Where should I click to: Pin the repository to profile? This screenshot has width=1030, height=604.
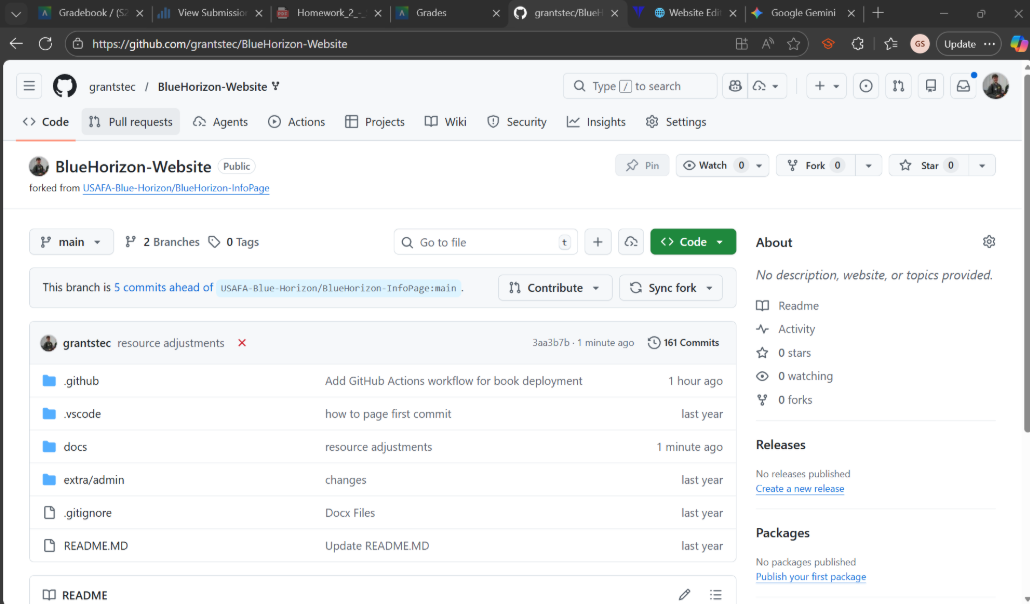point(642,166)
